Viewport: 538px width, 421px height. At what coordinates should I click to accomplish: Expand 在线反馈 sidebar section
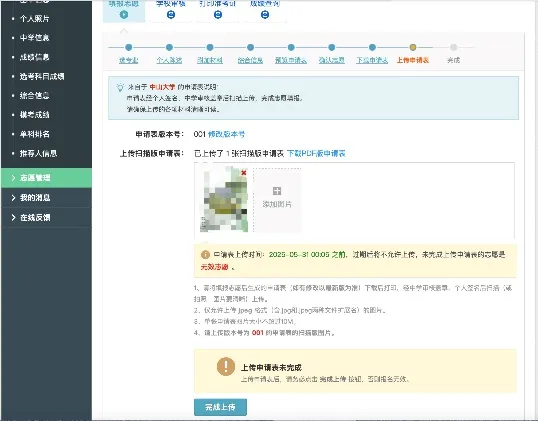click(x=47, y=218)
